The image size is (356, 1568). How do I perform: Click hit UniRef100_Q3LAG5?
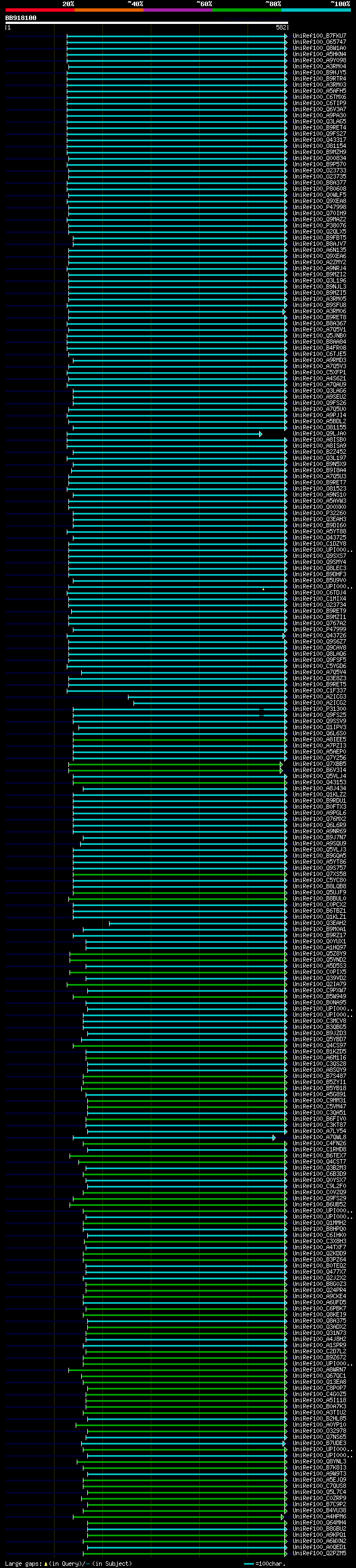coord(319,122)
